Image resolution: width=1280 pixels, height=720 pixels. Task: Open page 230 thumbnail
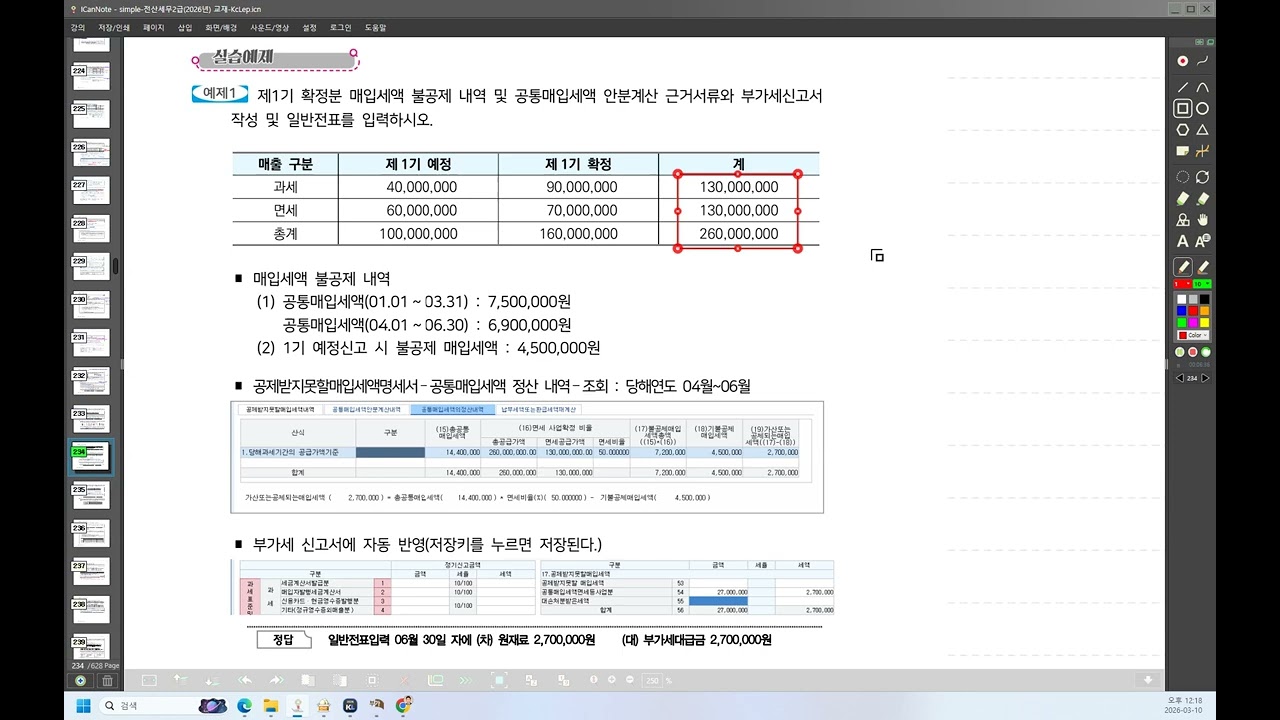point(90,303)
